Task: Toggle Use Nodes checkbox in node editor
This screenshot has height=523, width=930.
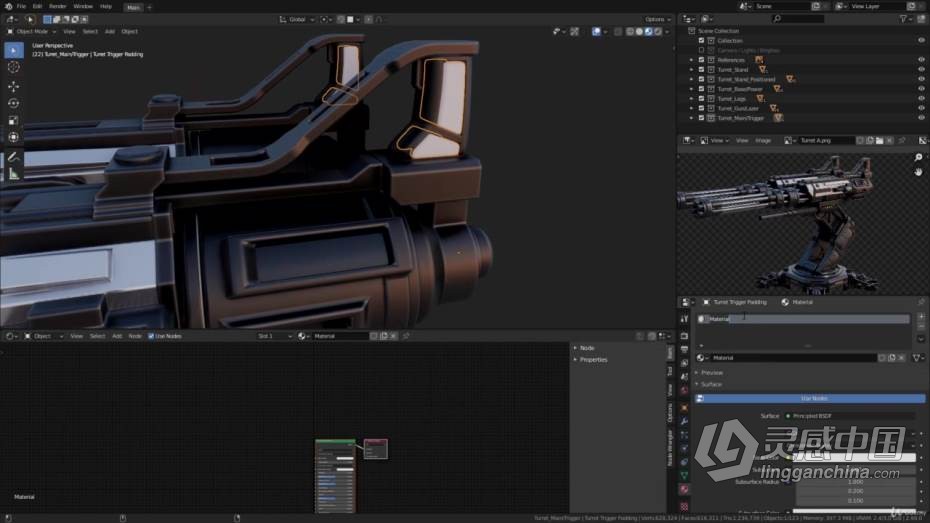Action: (151, 336)
